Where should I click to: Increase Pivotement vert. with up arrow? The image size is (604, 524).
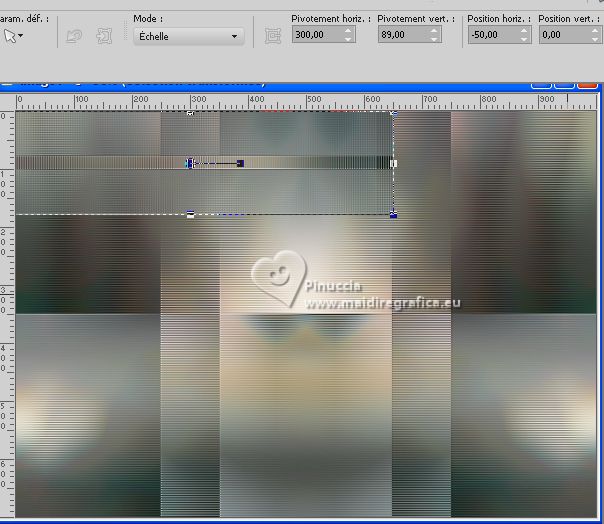434,31
